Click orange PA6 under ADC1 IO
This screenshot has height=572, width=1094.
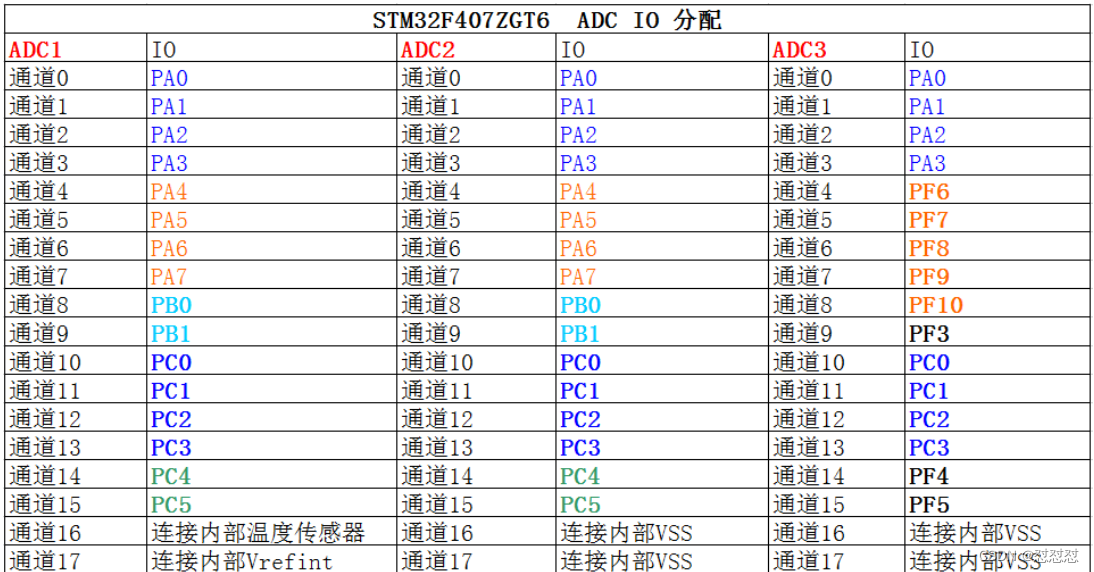170,248
